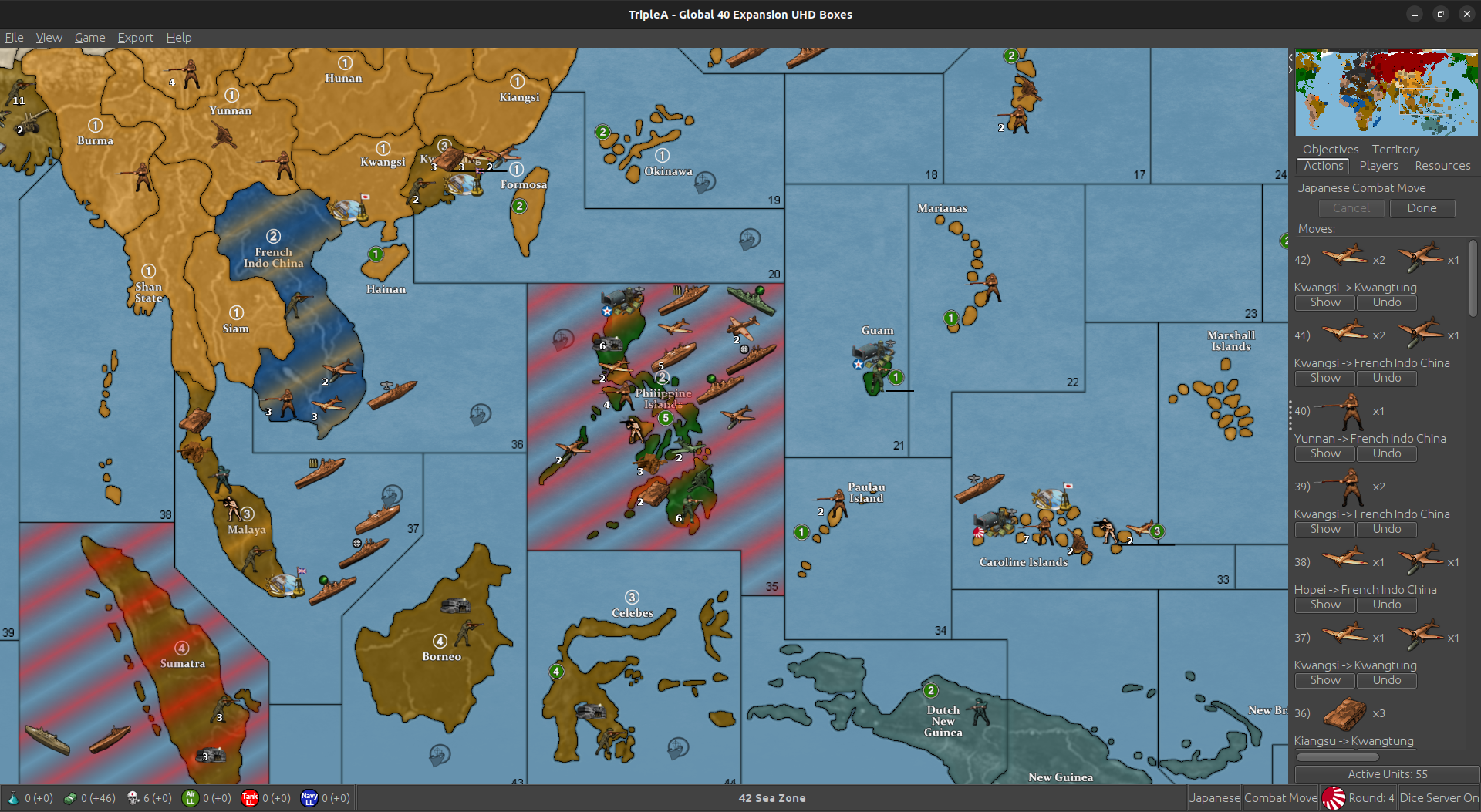The image size is (1481, 812).
Task: Click the skull resource icon
Action: [133, 798]
